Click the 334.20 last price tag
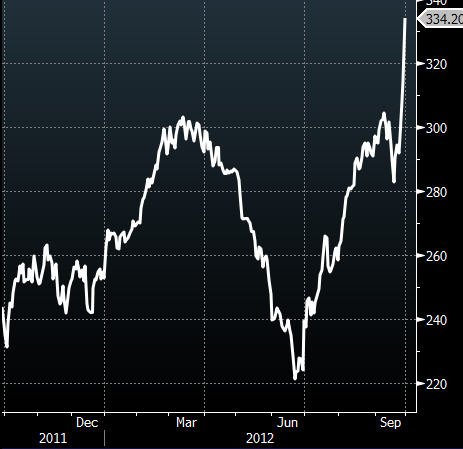This screenshot has width=463, height=449. (441, 19)
